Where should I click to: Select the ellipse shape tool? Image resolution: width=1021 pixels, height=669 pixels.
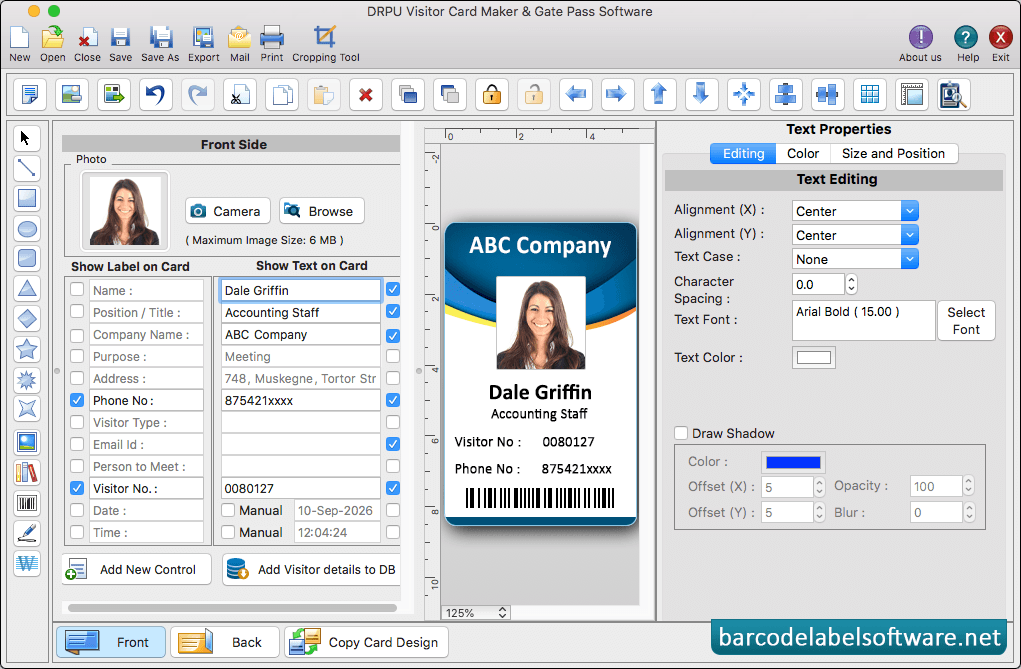coord(26,229)
